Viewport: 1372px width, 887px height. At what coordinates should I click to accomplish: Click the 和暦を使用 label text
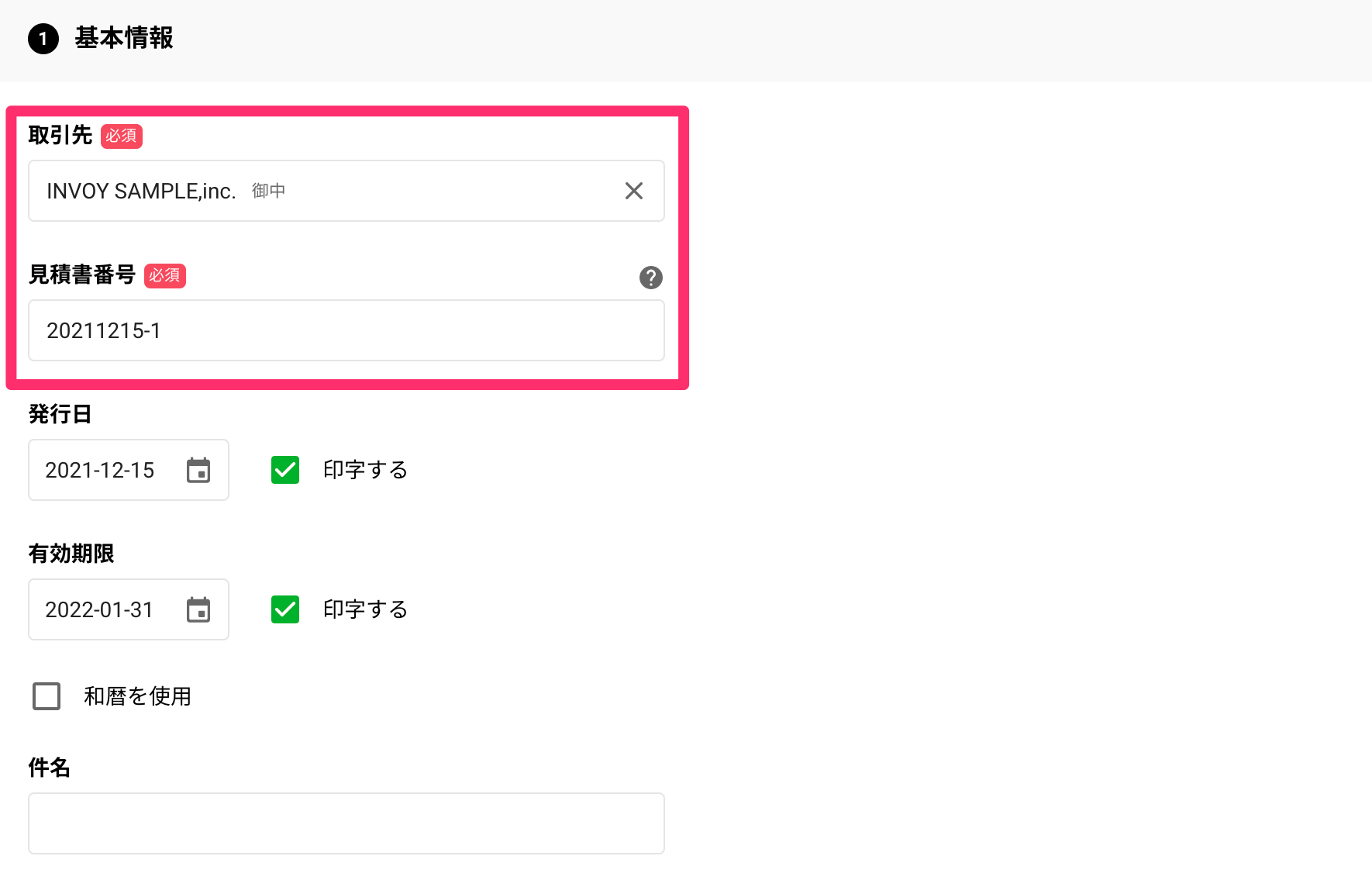pos(138,696)
